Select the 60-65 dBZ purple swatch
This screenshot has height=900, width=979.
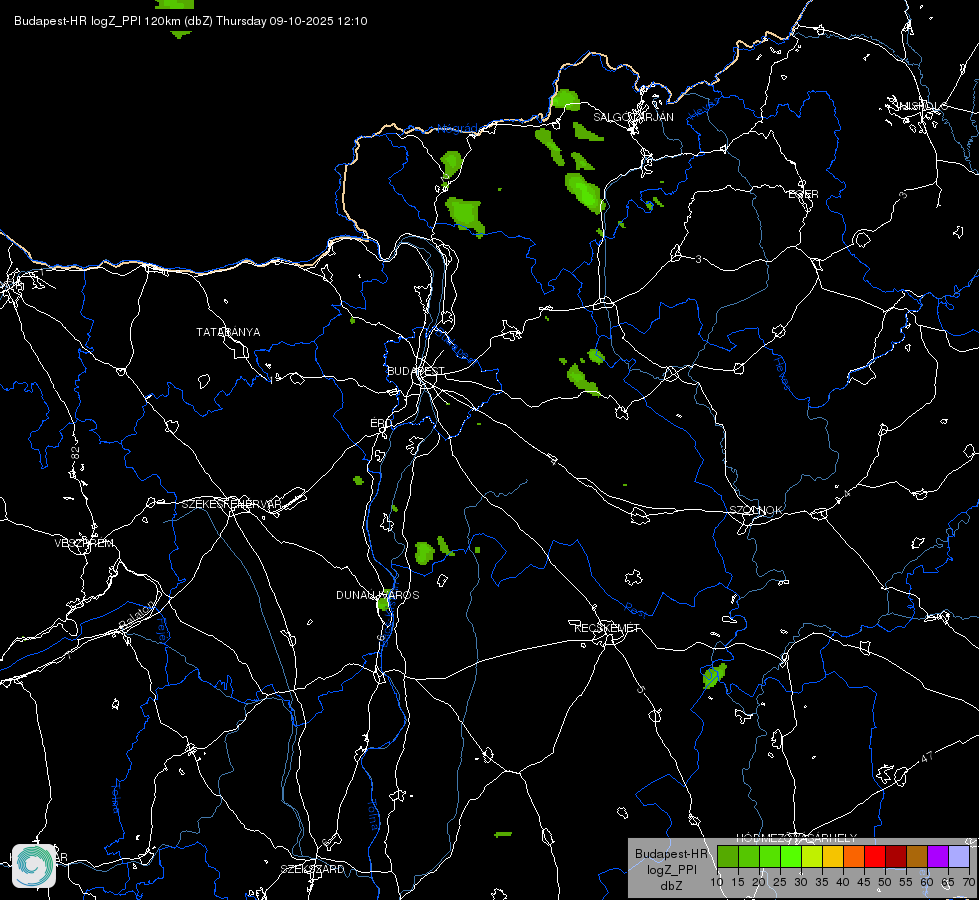(x=938, y=856)
